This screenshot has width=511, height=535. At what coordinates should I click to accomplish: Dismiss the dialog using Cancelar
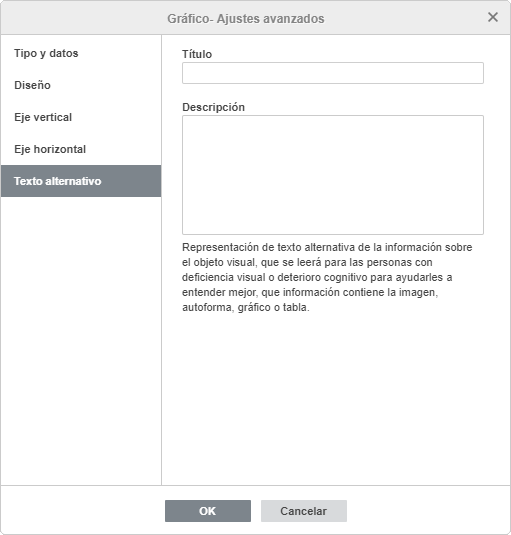(x=304, y=511)
